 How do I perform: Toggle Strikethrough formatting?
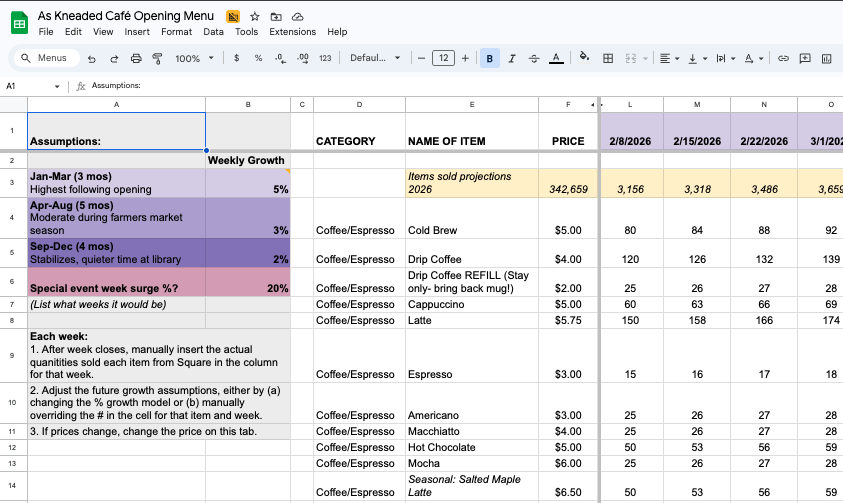click(534, 58)
